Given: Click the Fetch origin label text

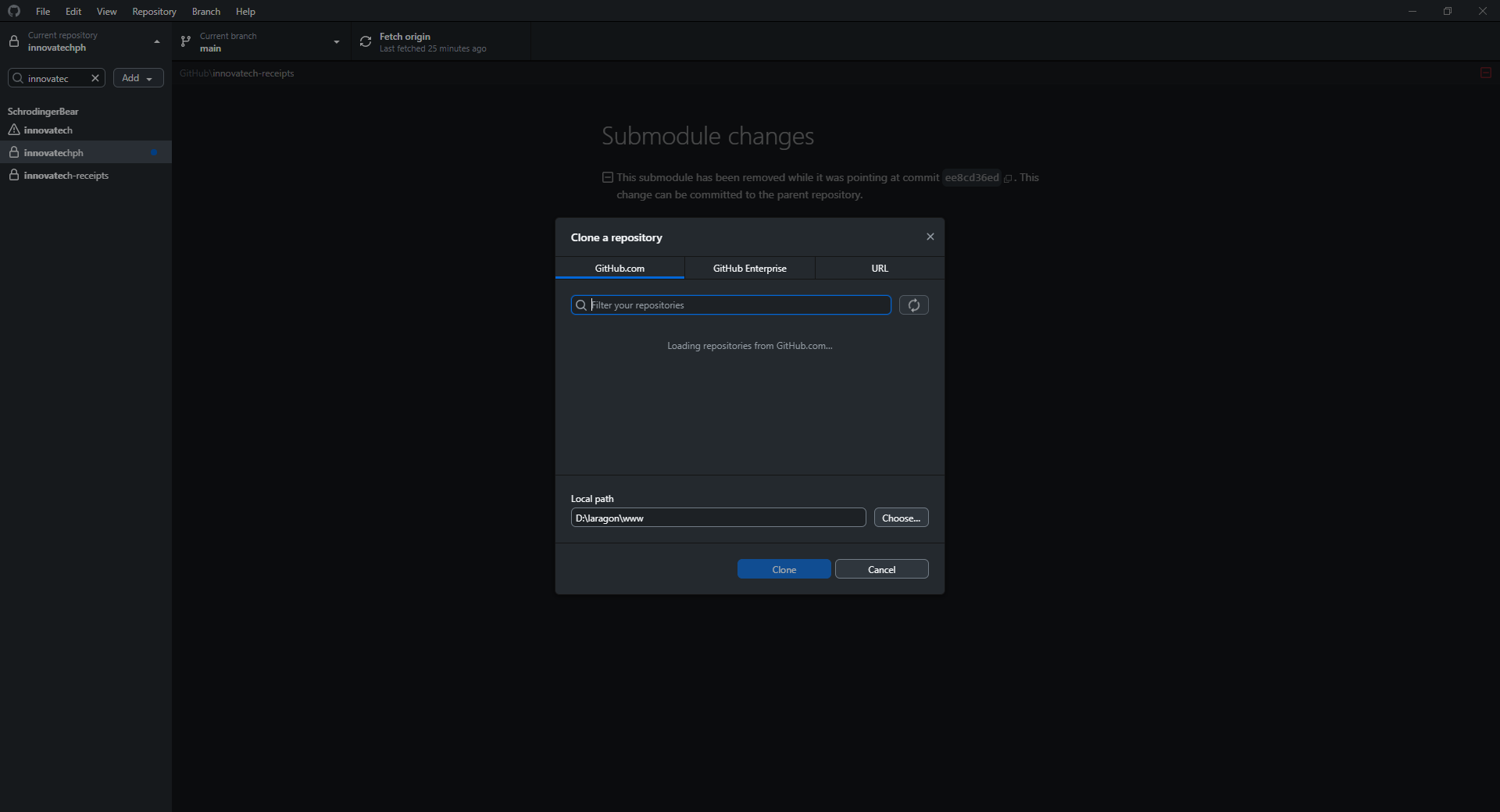Looking at the screenshot, I should click(x=405, y=36).
